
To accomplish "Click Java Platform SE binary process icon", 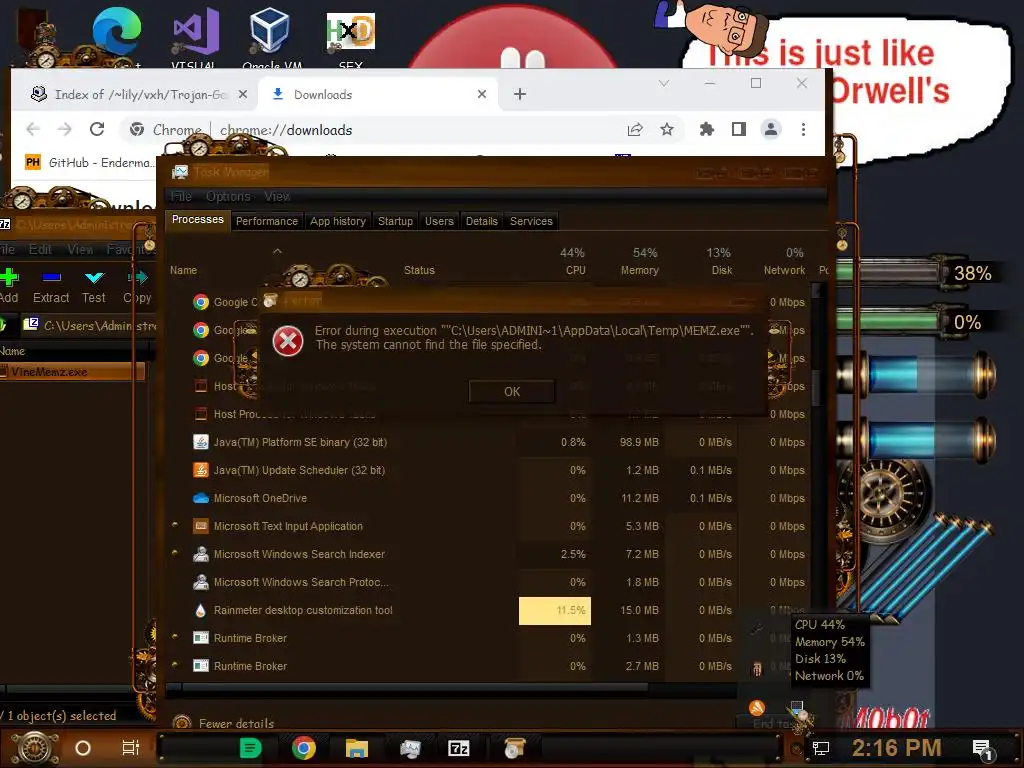I will (x=200, y=442).
